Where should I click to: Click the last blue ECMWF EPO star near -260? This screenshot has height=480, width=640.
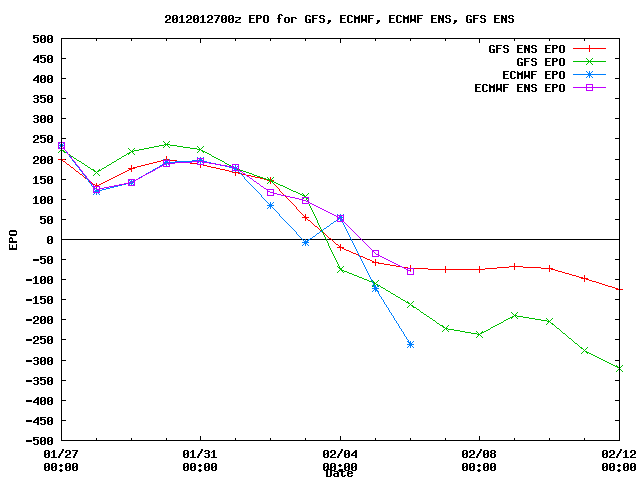pyautogui.click(x=410, y=345)
